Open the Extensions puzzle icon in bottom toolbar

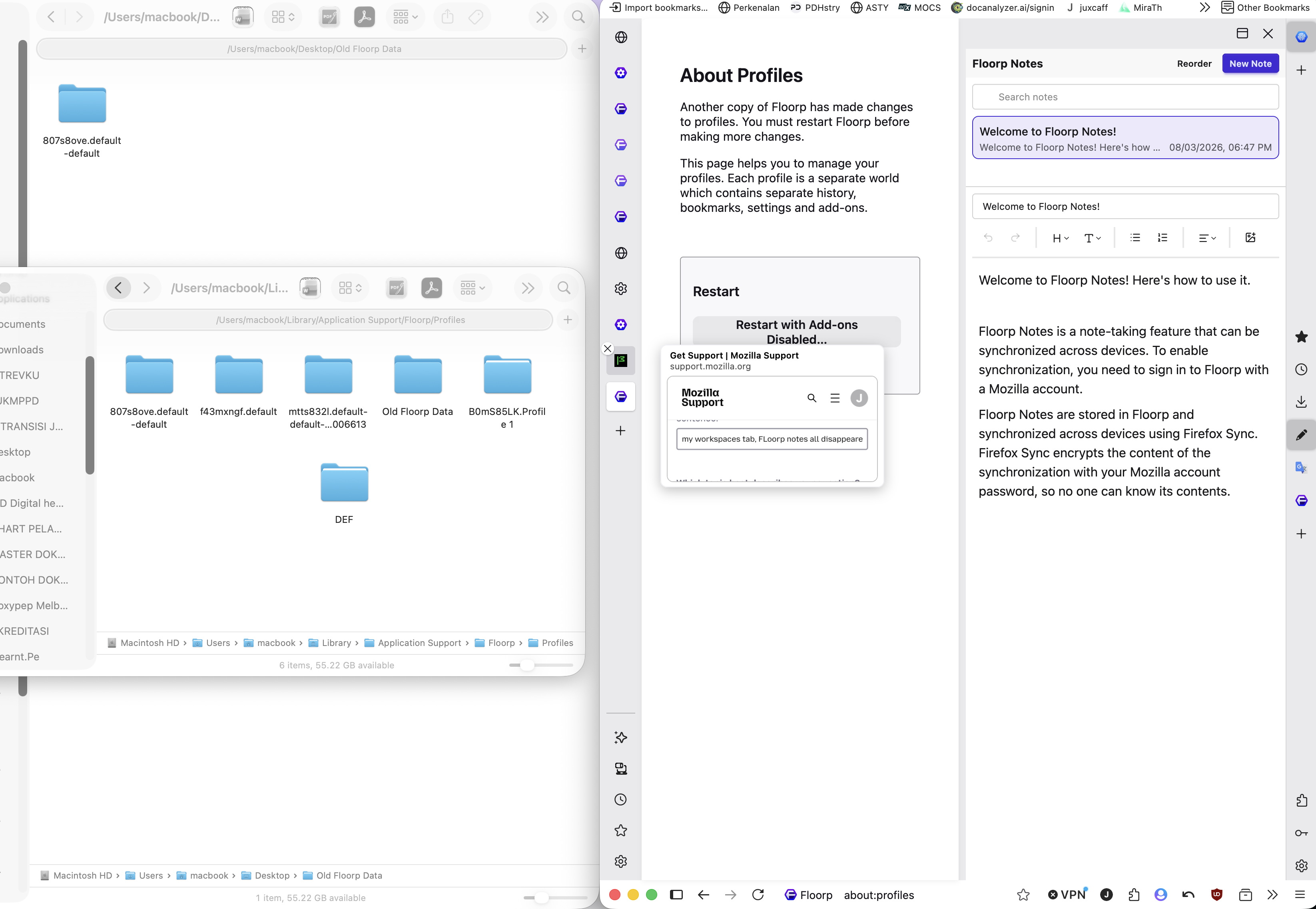tap(1134, 895)
